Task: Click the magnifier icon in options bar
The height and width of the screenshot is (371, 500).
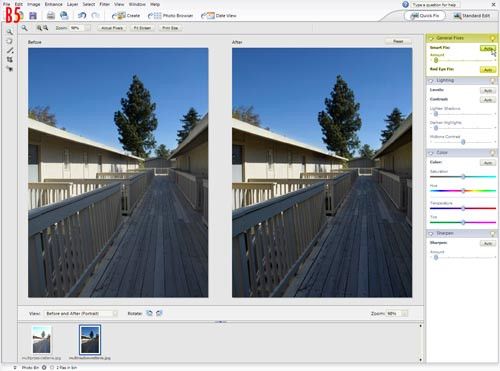Action: click(x=24, y=28)
